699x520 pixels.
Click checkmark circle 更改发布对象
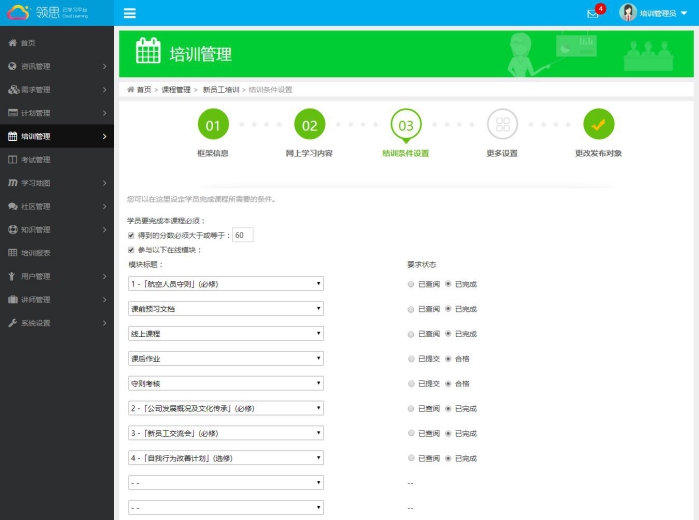coord(599,124)
